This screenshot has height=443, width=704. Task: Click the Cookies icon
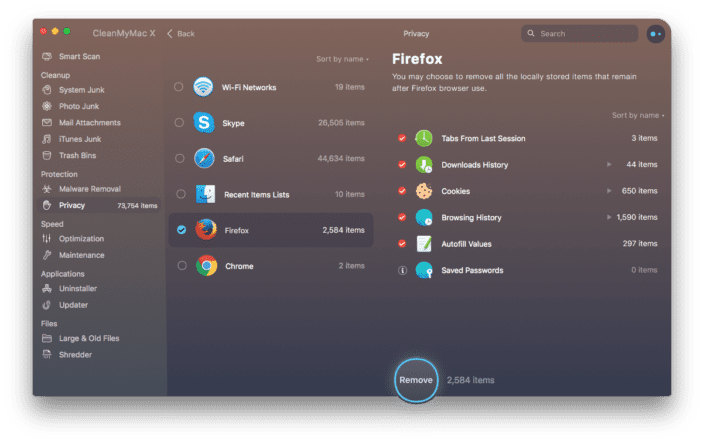[x=424, y=191]
